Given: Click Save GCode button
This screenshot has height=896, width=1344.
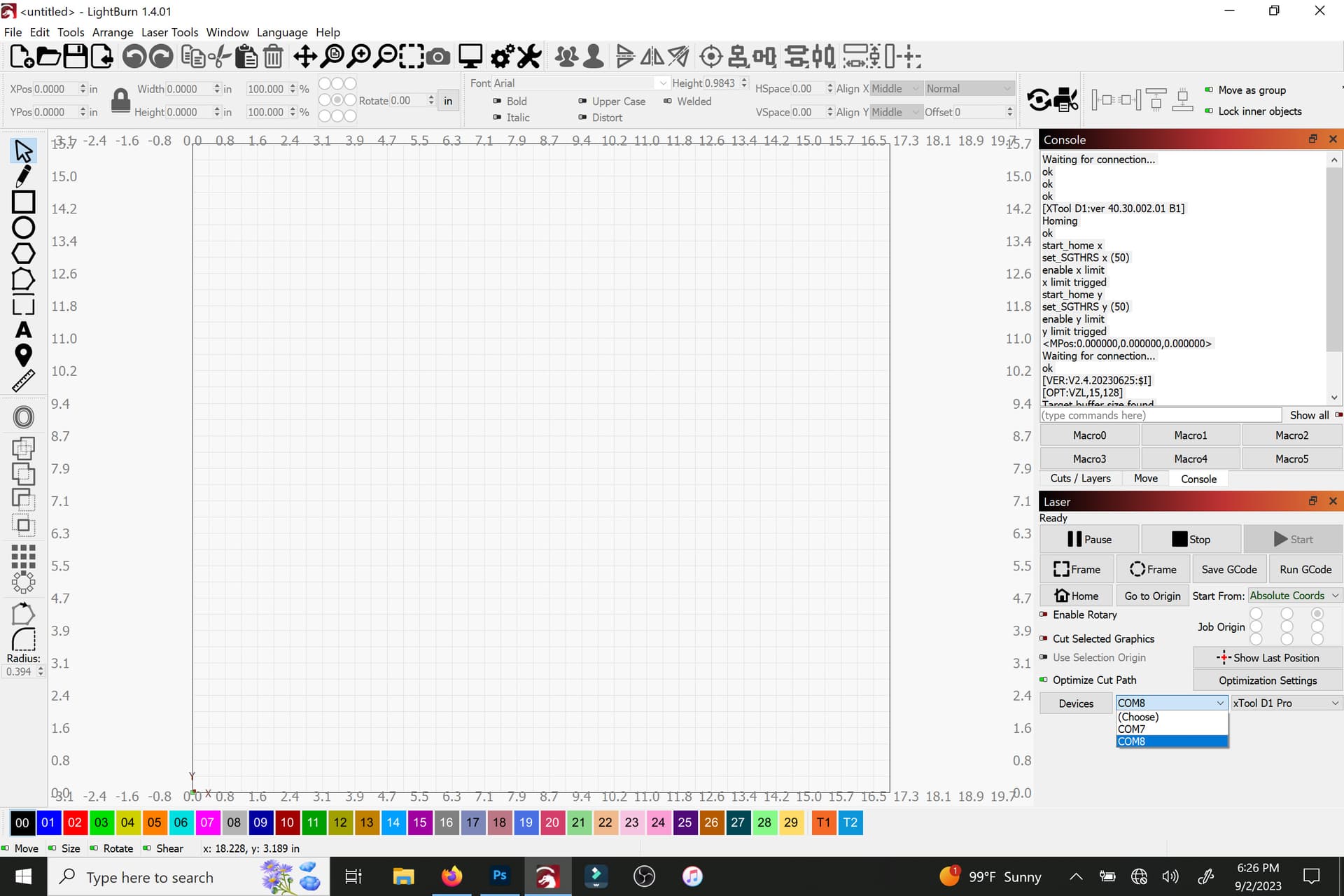Looking at the screenshot, I should coord(1228,569).
